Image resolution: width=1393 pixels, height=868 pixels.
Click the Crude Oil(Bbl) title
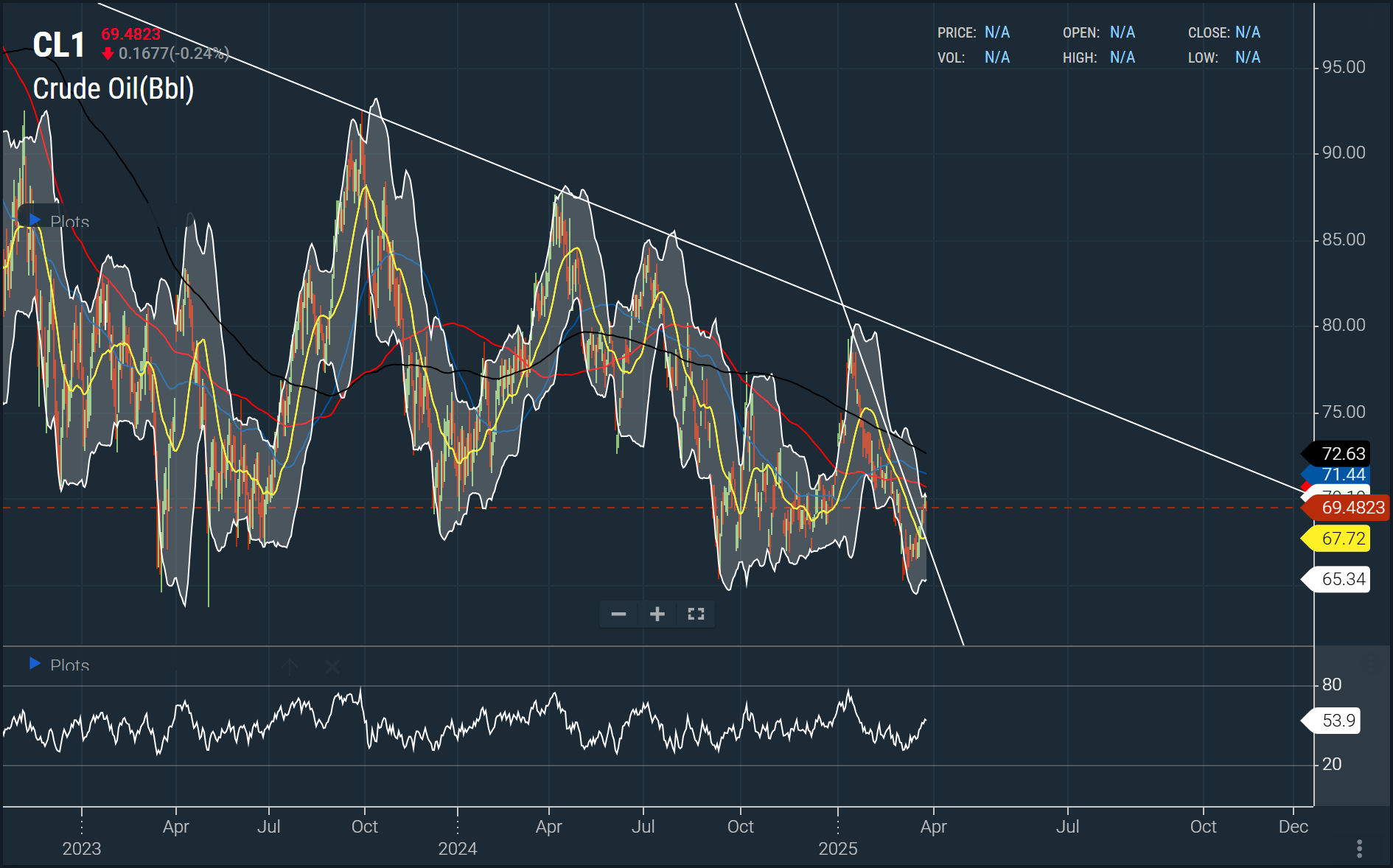(x=114, y=89)
